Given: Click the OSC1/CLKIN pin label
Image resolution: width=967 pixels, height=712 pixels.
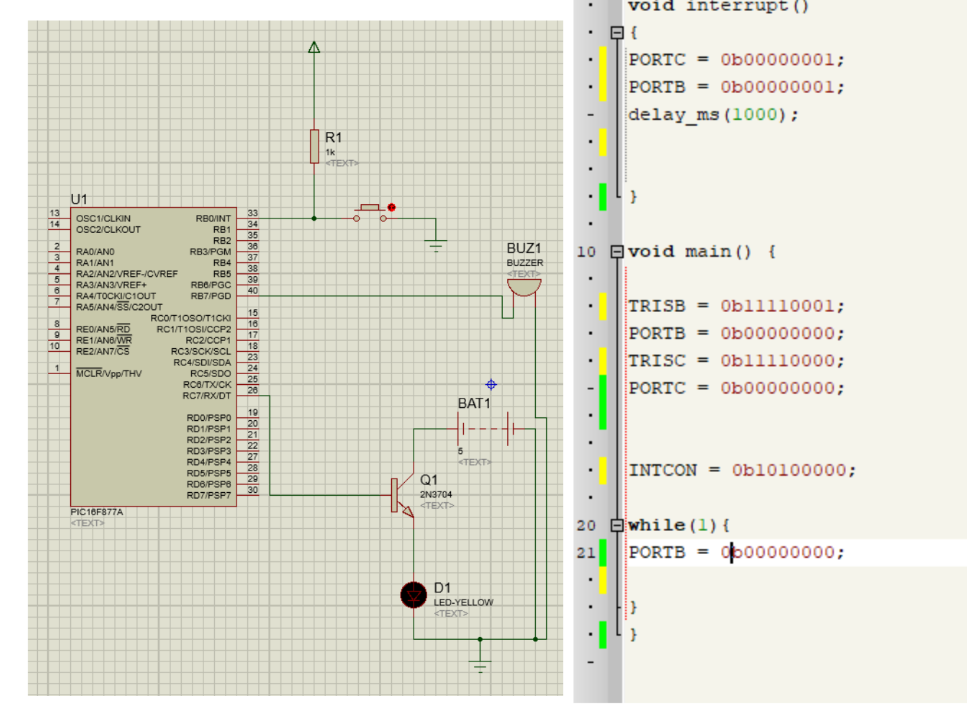Looking at the screenshot, I should coord(103,219).
